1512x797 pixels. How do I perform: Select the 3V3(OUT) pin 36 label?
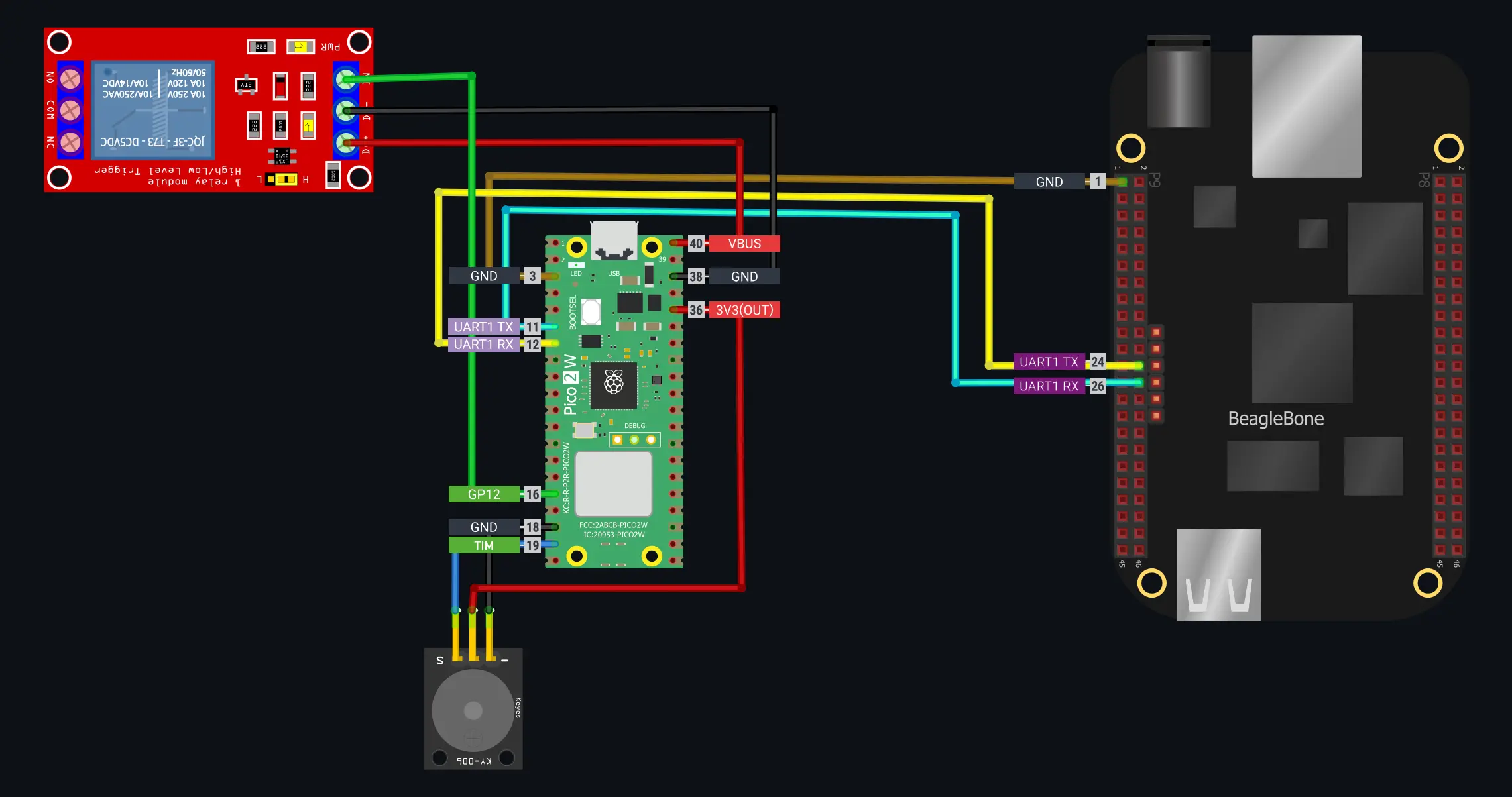744,310
